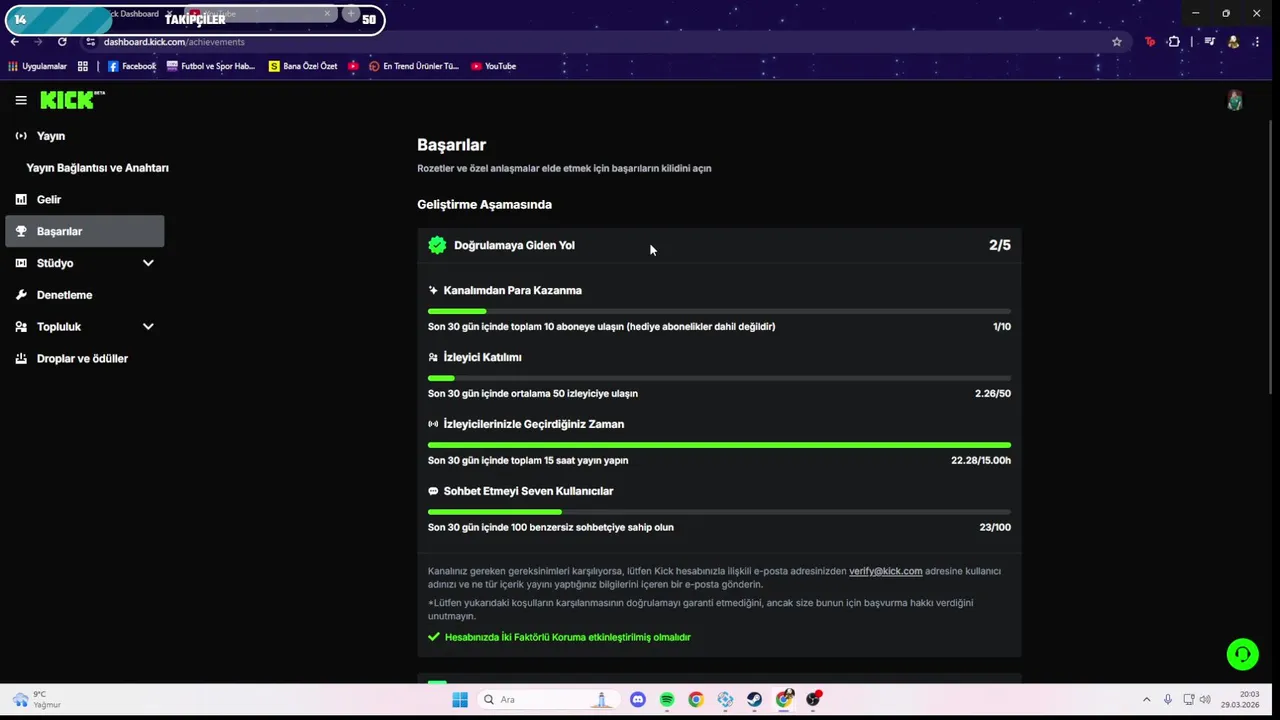1280x720 pixels.
Task: Click the 22.28/15.00h value
Action: coord(981,461)
